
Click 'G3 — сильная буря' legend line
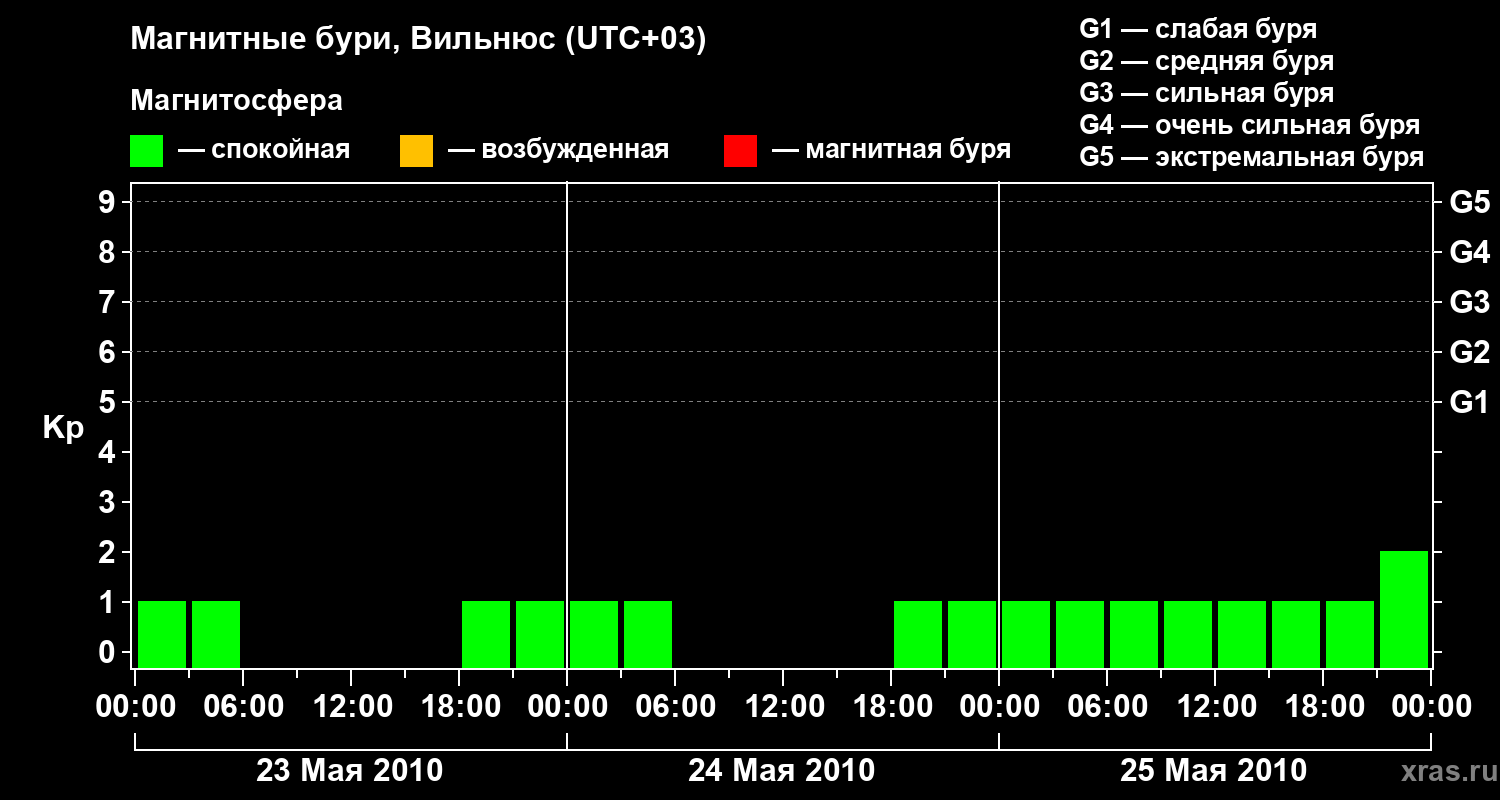(1206, 93)
